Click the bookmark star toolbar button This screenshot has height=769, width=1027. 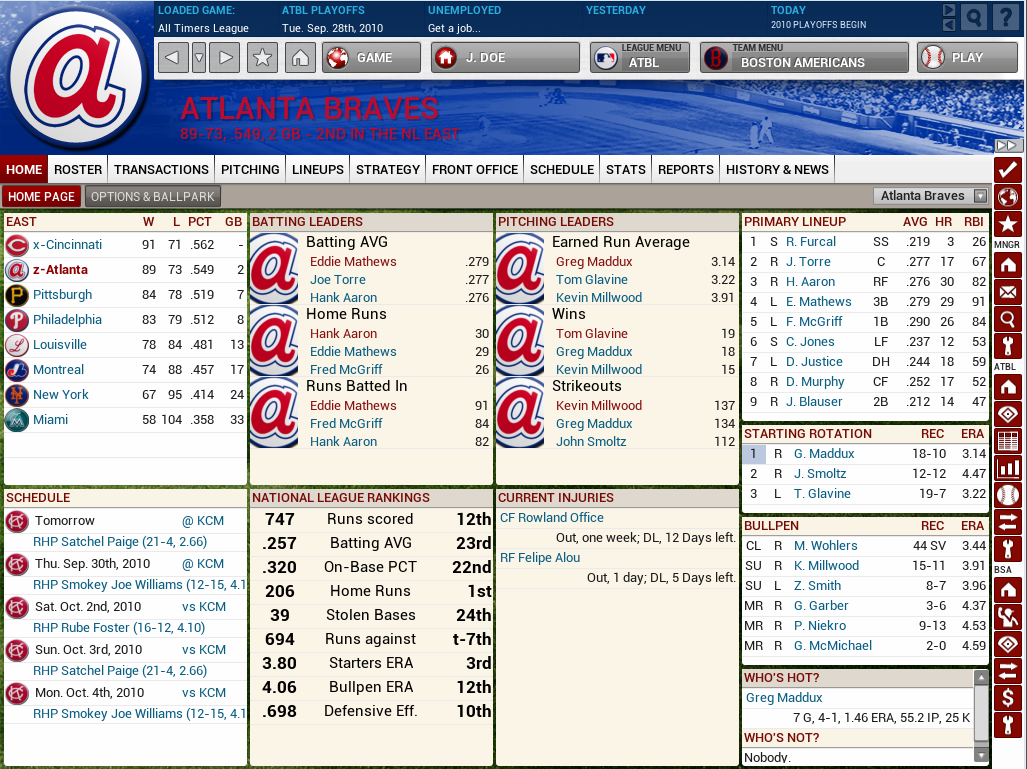[262, 58]
